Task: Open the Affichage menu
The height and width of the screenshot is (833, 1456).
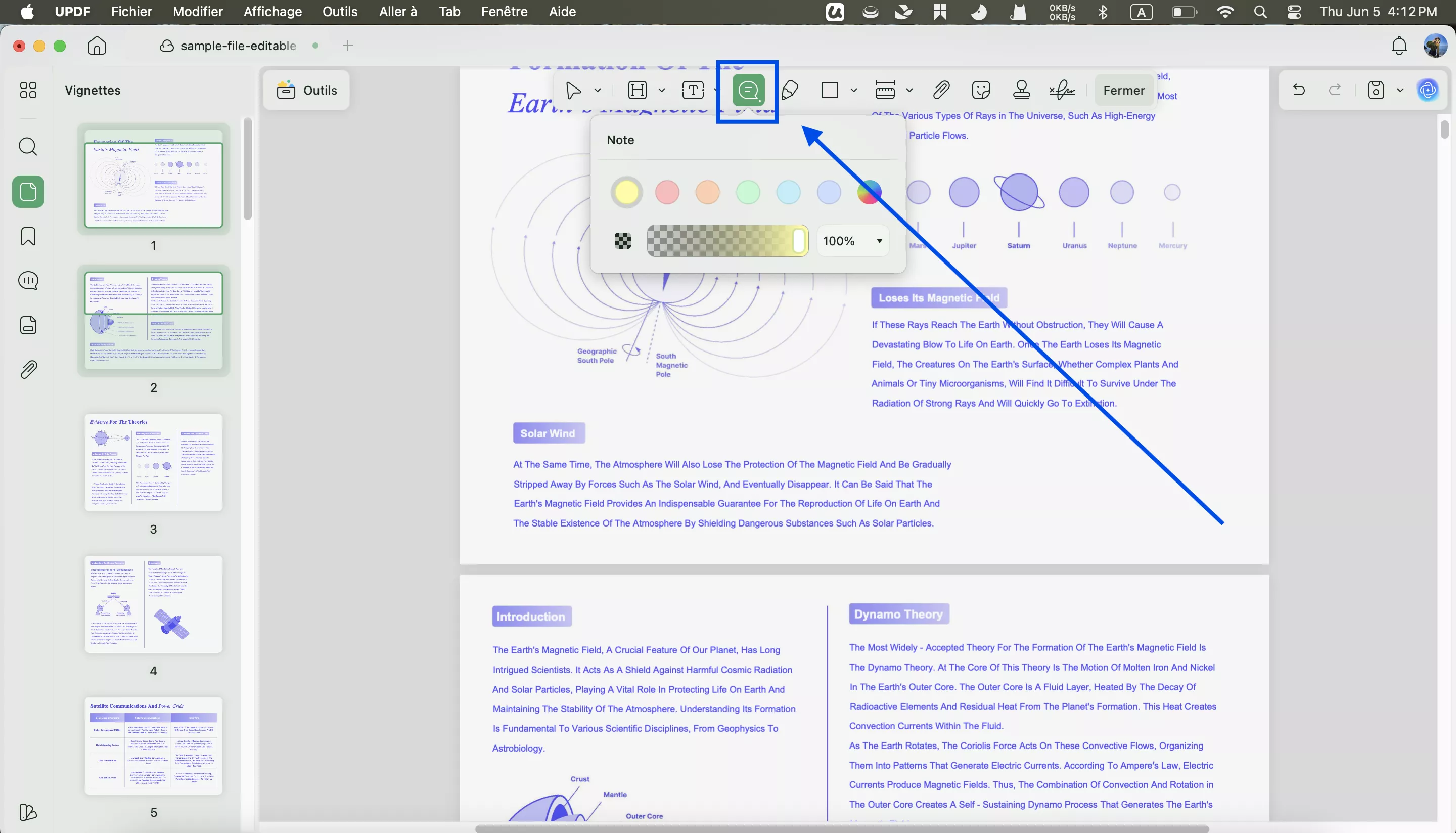Action: pos(273,12)
